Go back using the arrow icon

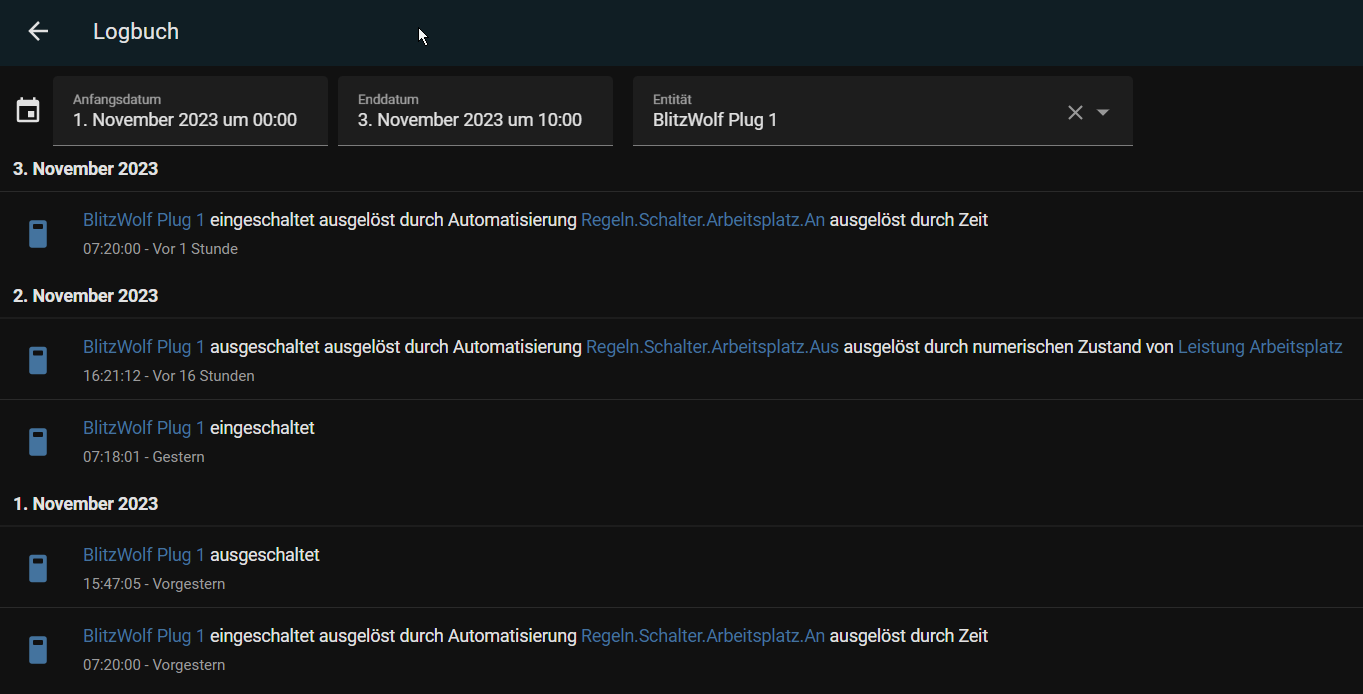(38, 31)
